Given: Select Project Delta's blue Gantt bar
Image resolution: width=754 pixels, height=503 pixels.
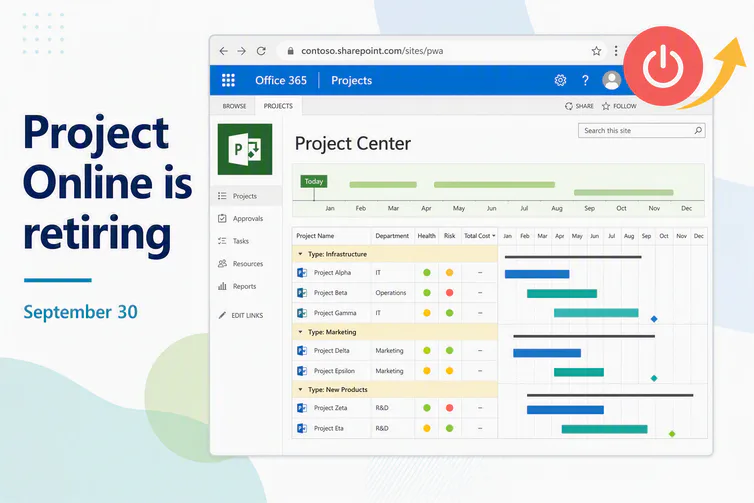Looking at the screenshot, I should click(x=547, y=353).
